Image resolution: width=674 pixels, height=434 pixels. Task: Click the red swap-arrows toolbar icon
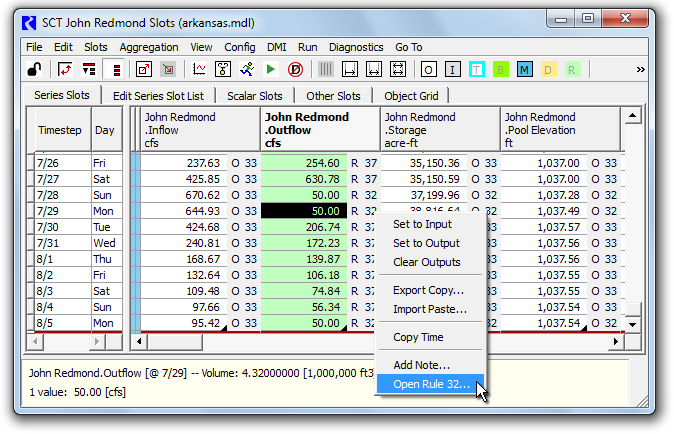(65, 69)
